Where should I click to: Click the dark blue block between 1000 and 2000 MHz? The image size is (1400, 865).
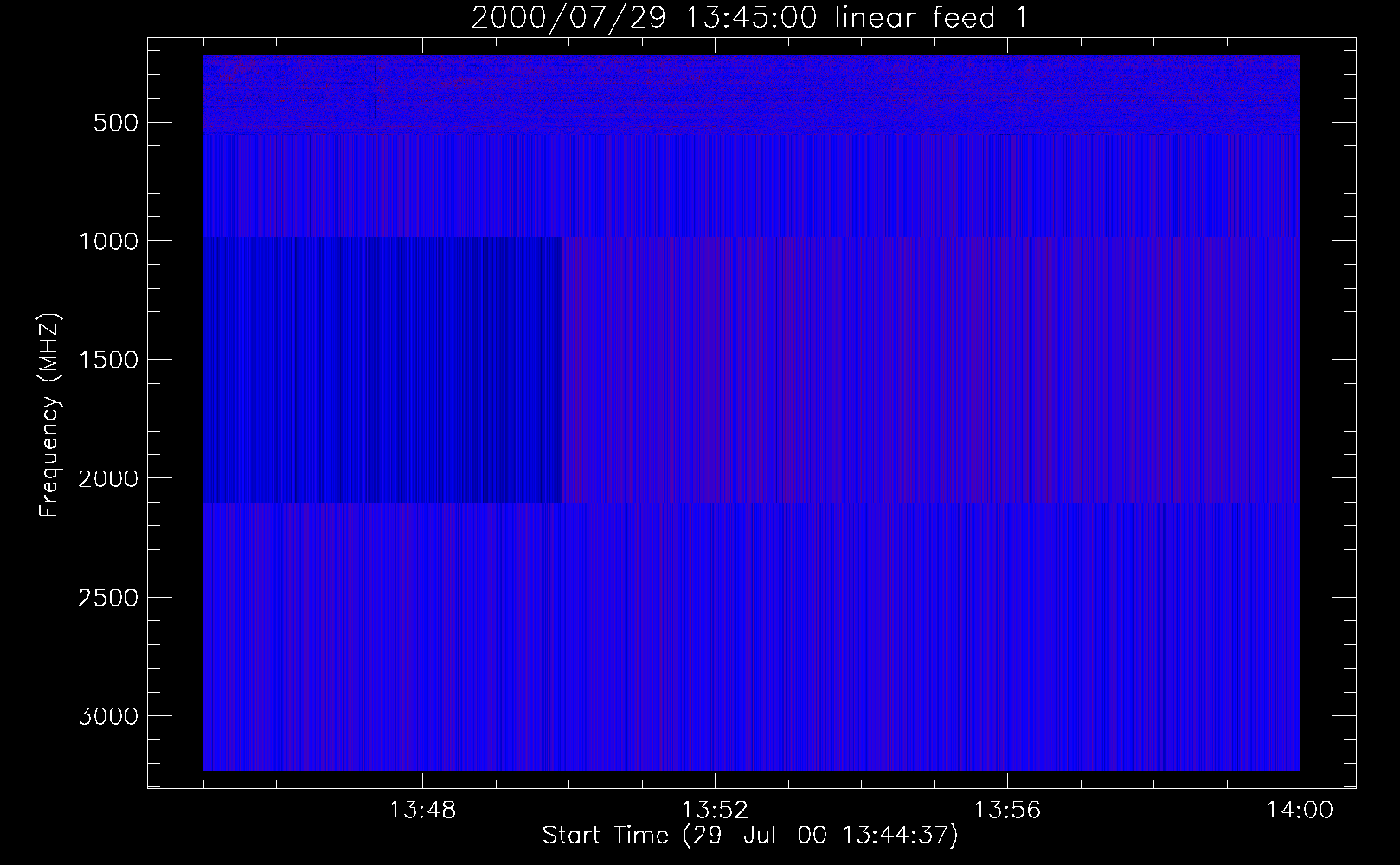pos(383,369)
